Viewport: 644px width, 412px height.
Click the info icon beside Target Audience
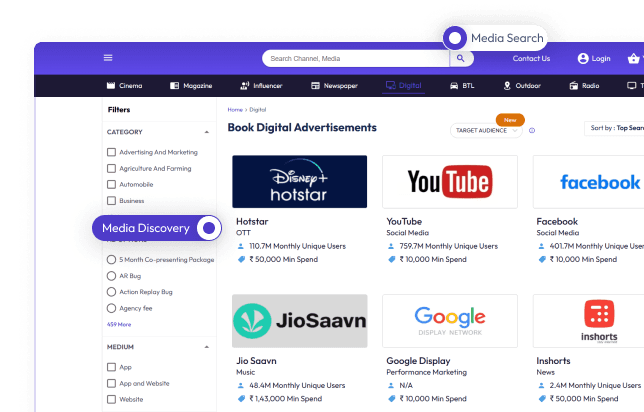click(532, 130)
